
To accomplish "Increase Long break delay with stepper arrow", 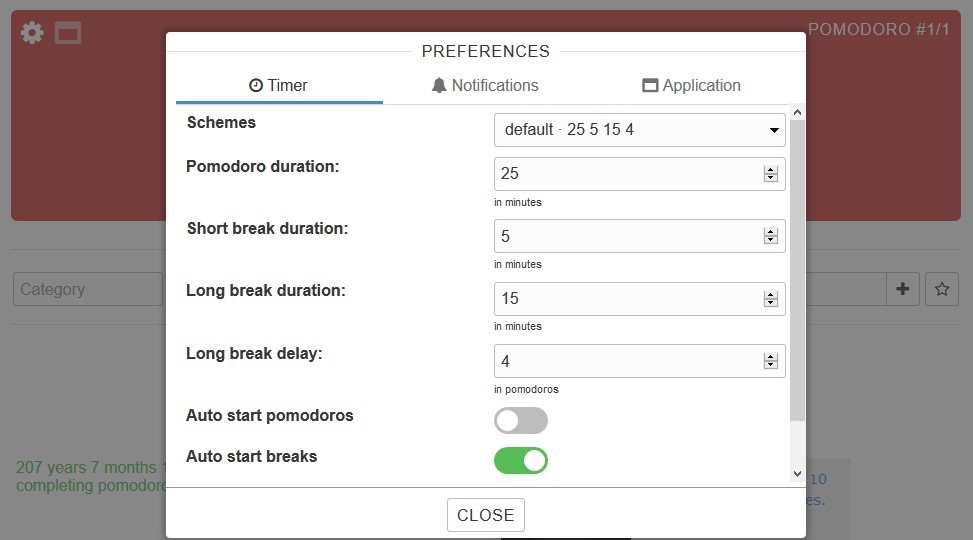I will 770,356.
